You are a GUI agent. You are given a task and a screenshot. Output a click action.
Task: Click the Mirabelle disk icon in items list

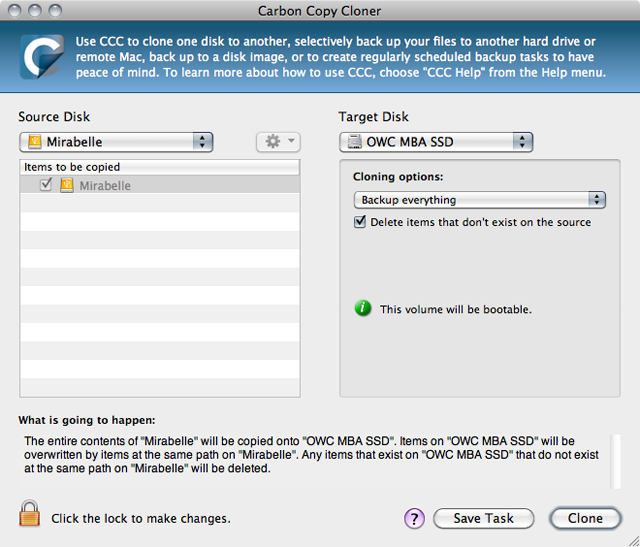pos(67,185)
